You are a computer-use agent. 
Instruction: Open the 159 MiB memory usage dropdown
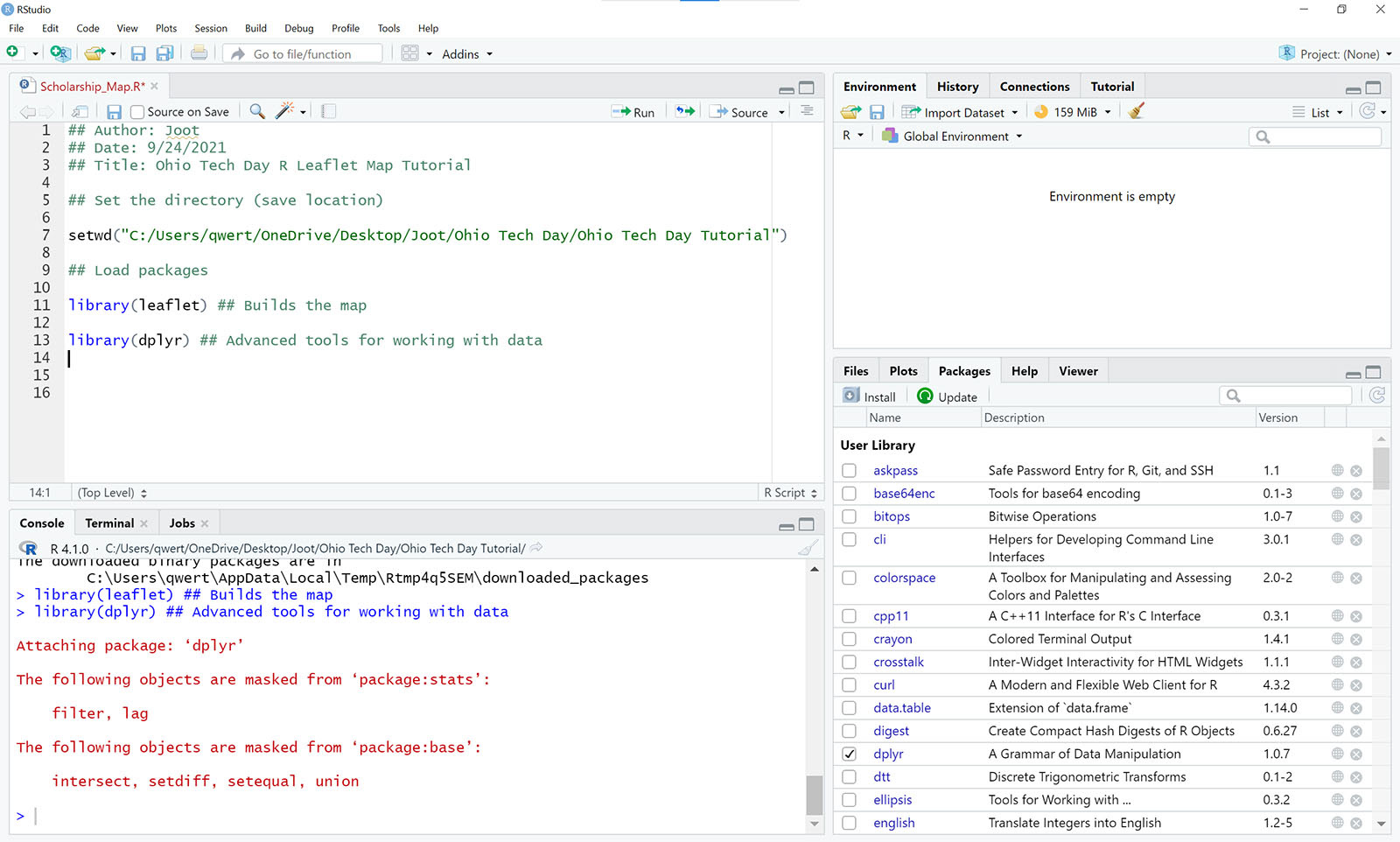1073,112
